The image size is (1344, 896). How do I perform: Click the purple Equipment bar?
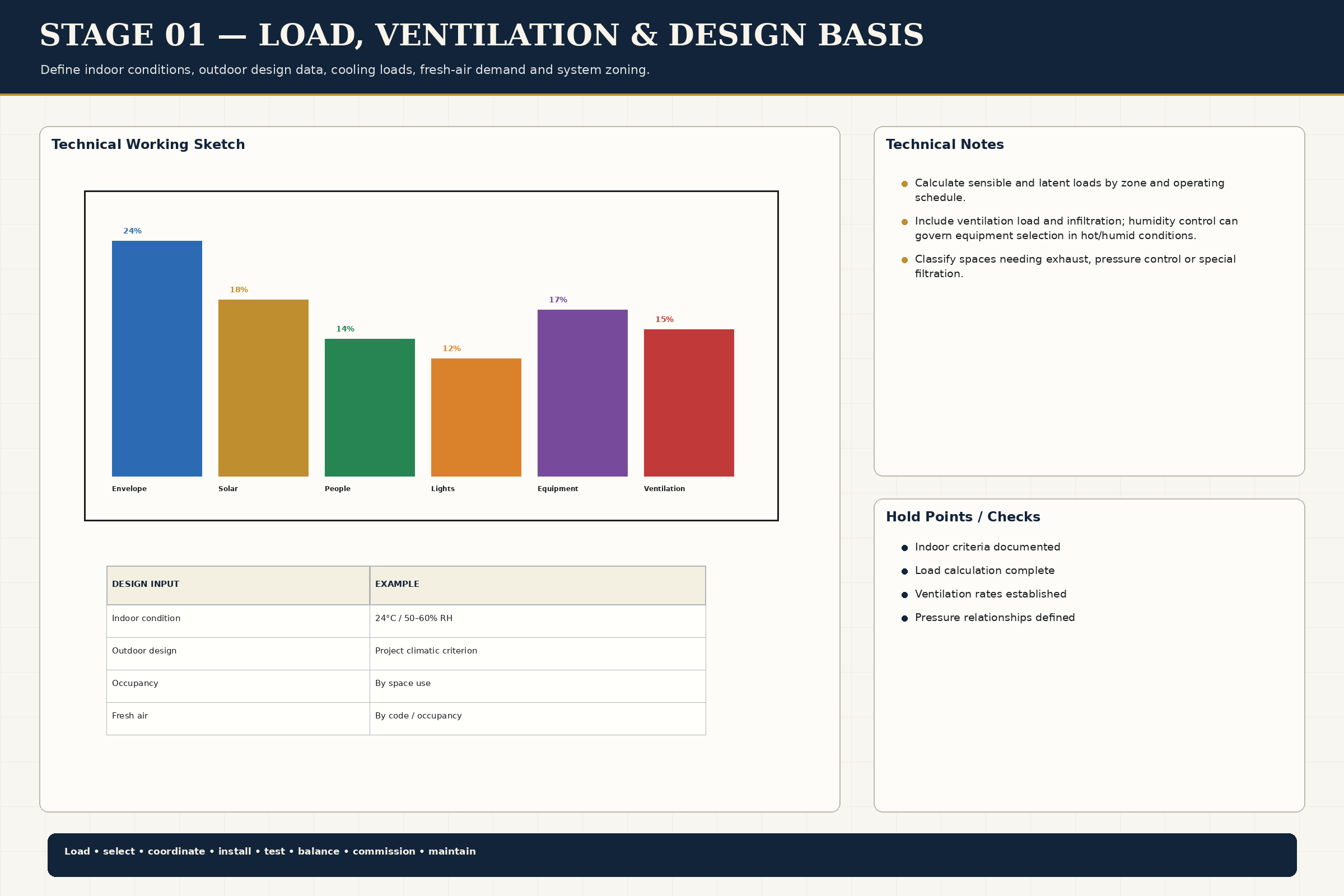click(582, 393)
